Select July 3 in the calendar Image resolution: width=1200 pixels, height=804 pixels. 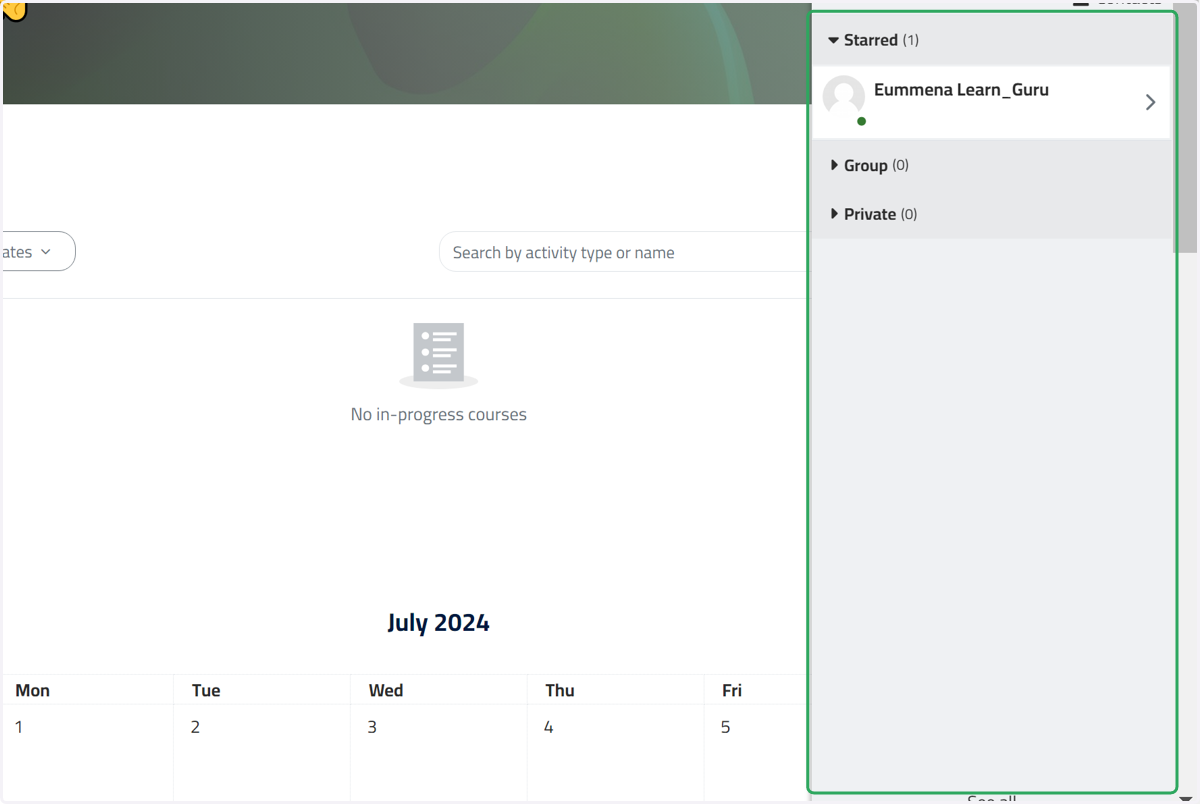(x=372, y=727)
